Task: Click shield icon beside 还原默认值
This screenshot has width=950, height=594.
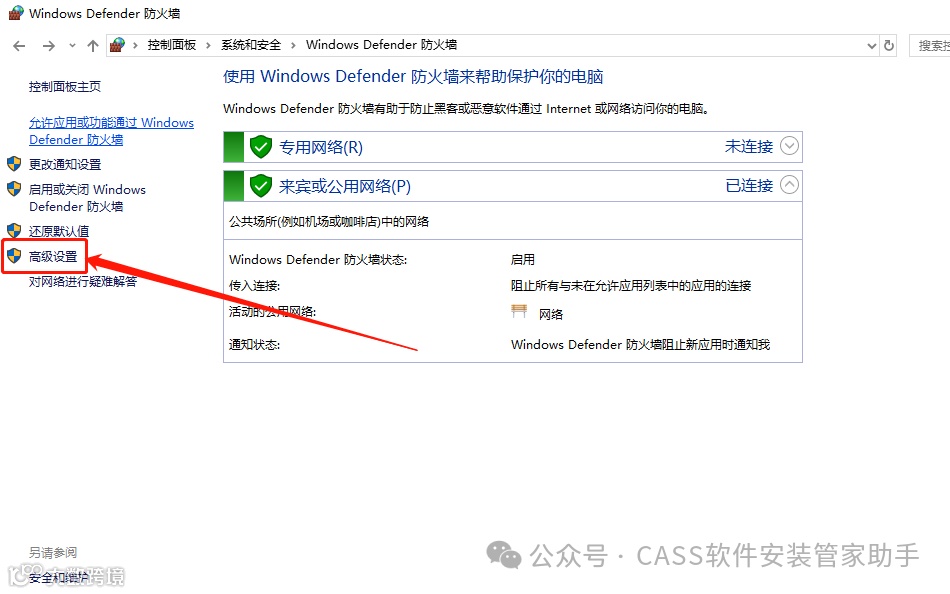Action: tap(14, 230)
